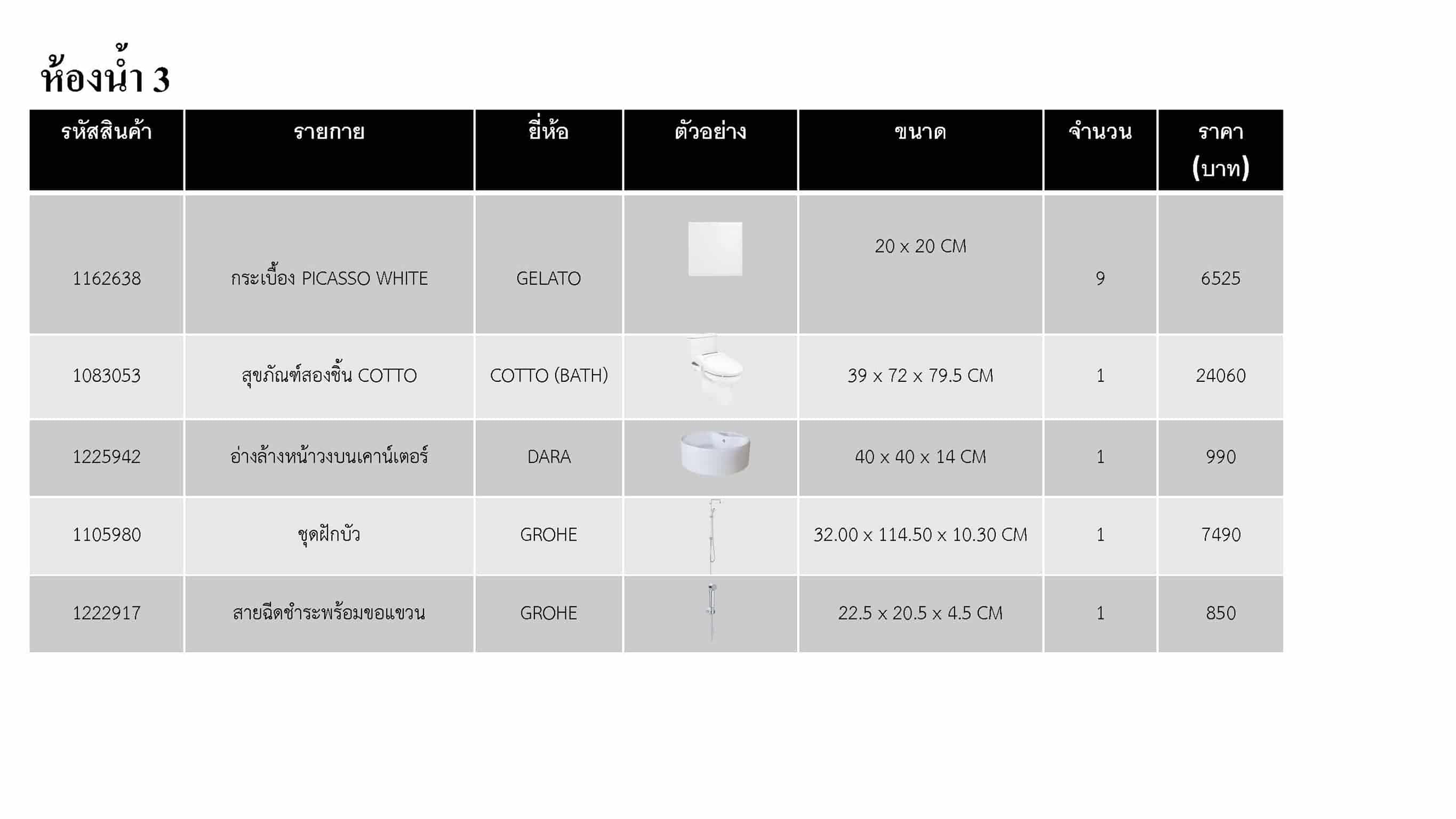Click the price 850 cell

(1220, 613)
